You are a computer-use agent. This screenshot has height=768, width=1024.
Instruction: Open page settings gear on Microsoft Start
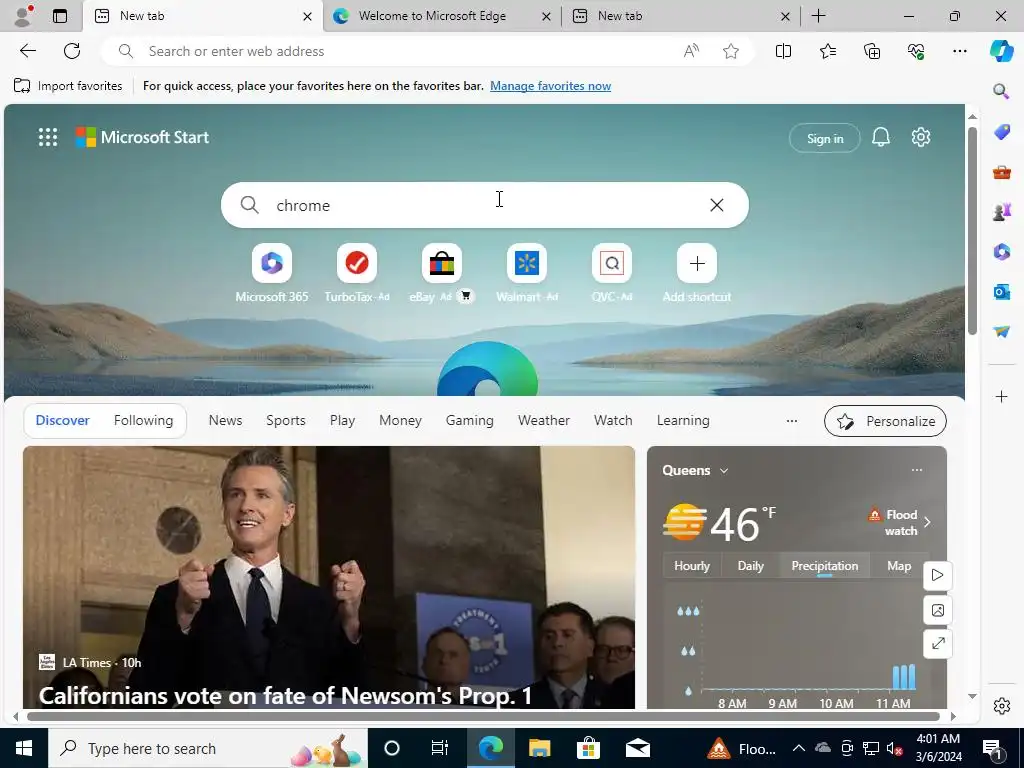[x=921, y=137]
